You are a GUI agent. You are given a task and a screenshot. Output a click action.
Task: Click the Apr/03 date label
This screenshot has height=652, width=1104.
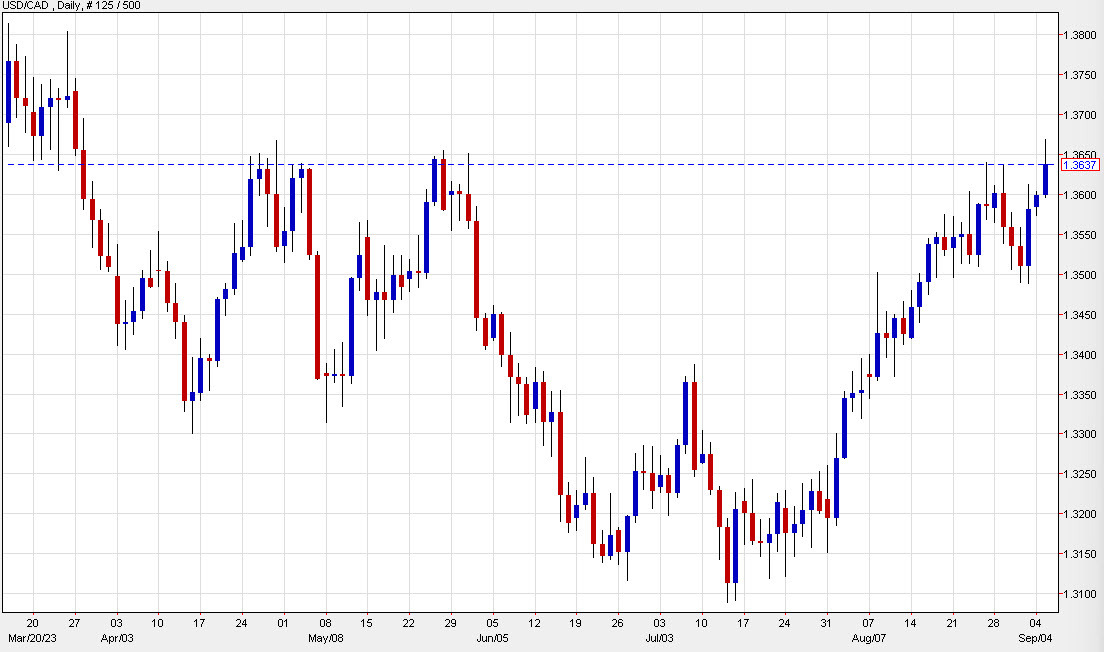pyautogui.click(x=117, y=639)
